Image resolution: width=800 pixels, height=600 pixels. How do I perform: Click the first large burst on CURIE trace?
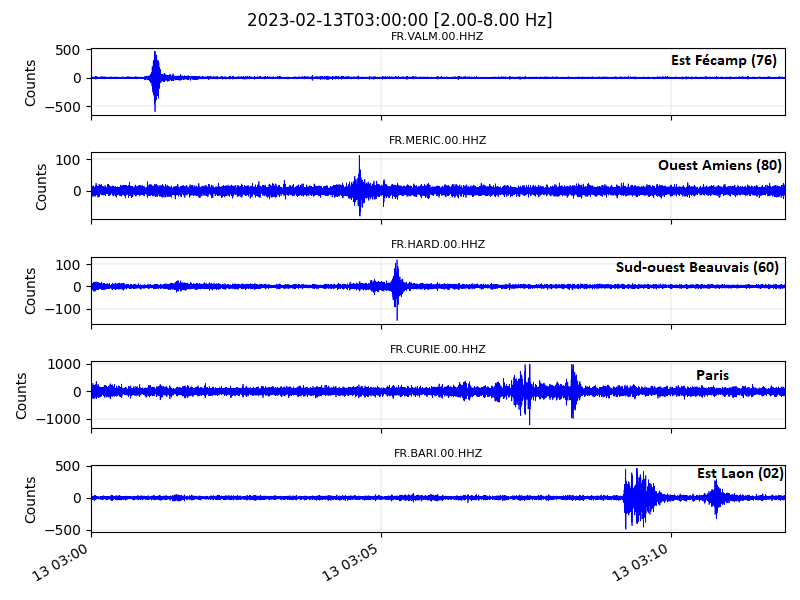tap(523, 392)
